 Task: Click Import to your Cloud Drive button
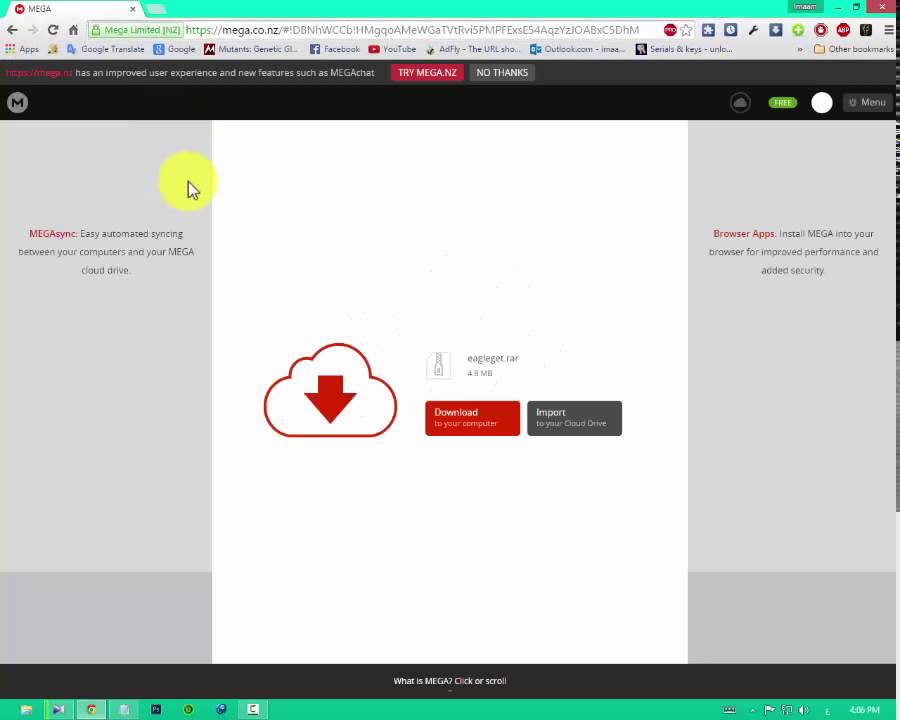[574, 418]
